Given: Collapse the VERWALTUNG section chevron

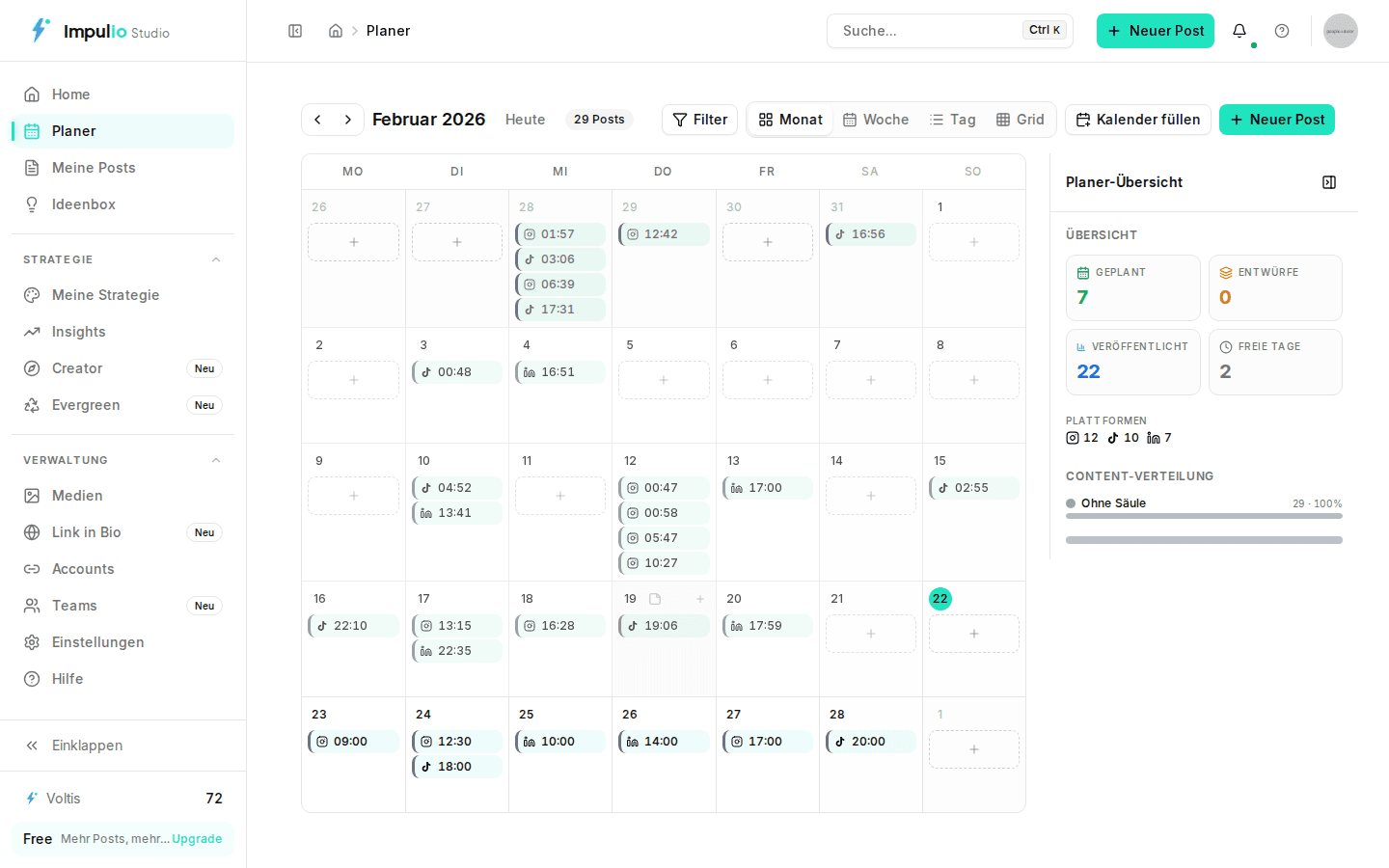Looking at the screenshot, I should [x=216, y=459].
